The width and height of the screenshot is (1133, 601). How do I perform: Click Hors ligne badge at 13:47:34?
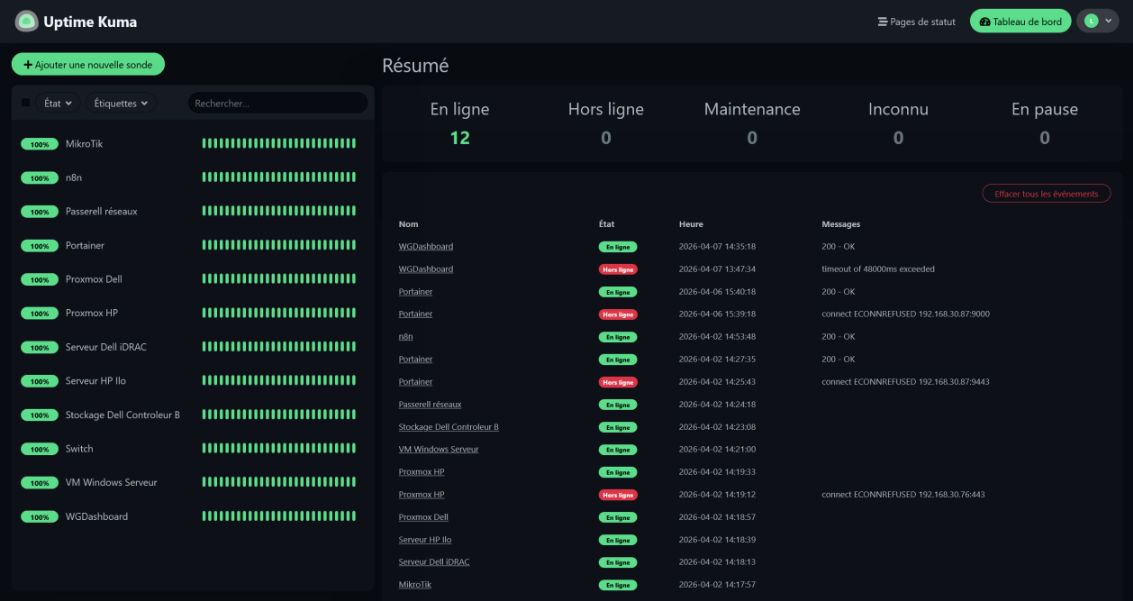618,269
